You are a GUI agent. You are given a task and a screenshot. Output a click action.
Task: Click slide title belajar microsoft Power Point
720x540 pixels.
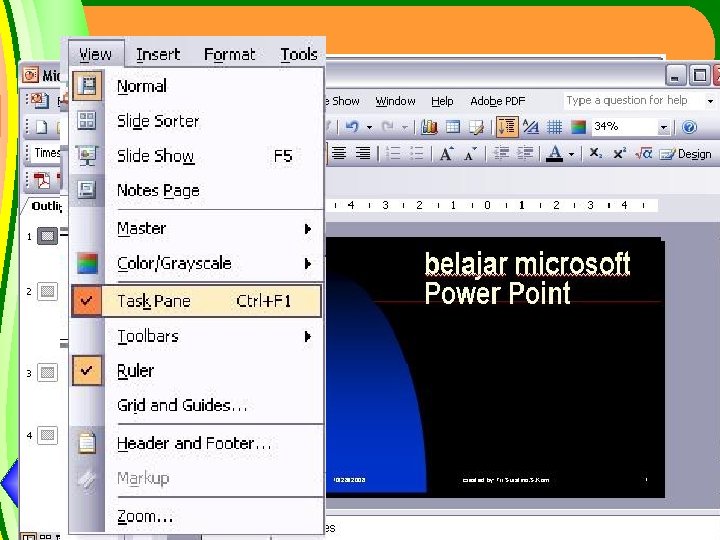pyautogui.click(x=527, y=278)
